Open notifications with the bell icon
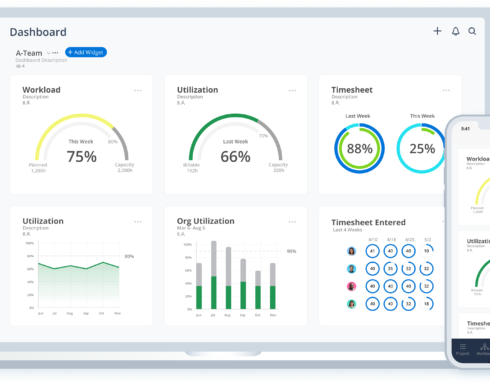This screenshot has height=385, width=490. (456, 31)
